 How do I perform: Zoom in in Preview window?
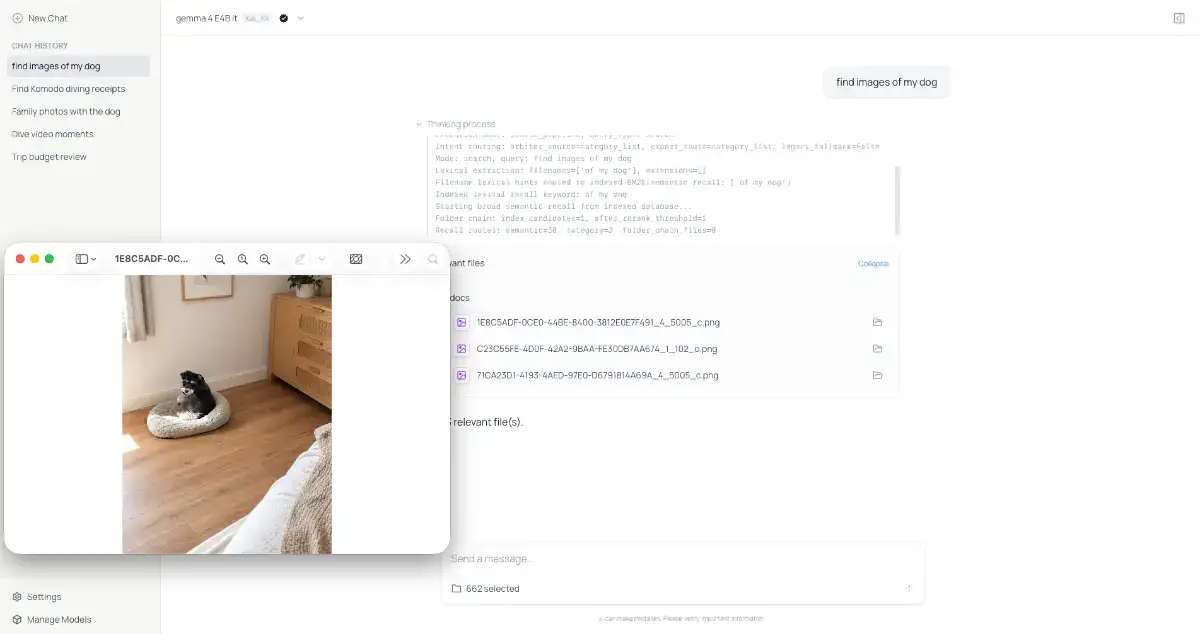(x=265, y=259)
